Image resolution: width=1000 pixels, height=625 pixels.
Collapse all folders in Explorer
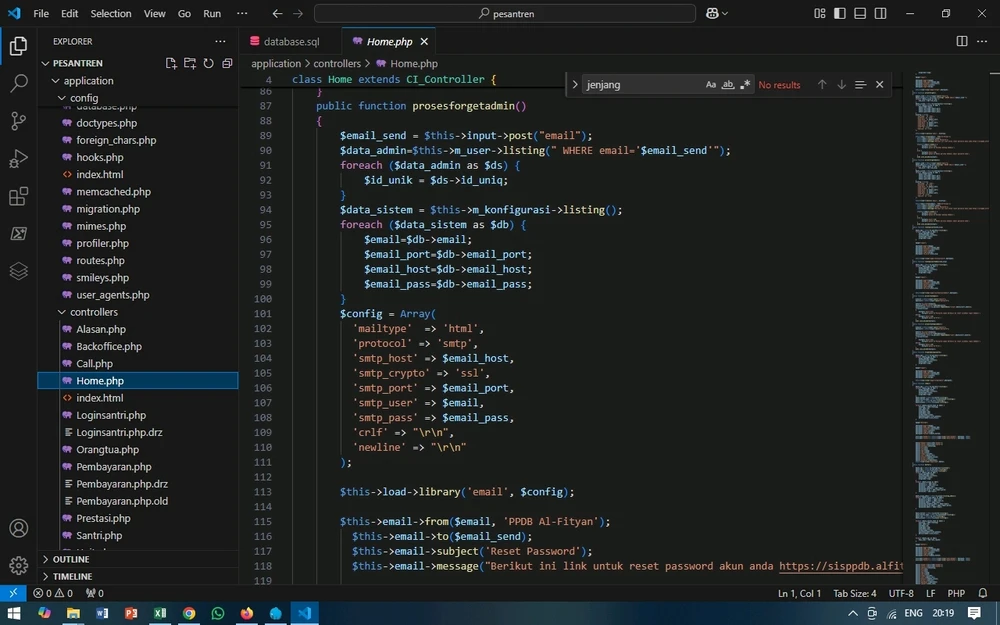pos(227,63)
